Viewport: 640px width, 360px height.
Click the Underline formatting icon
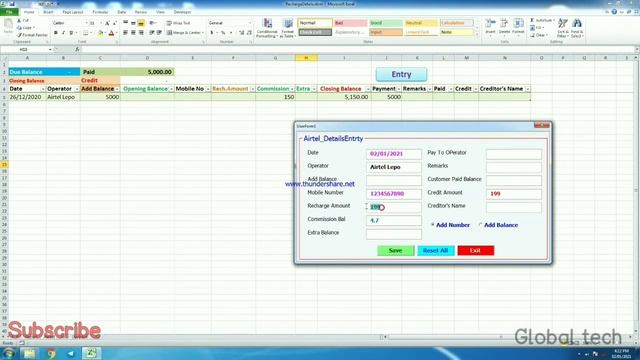coord(71,33)
